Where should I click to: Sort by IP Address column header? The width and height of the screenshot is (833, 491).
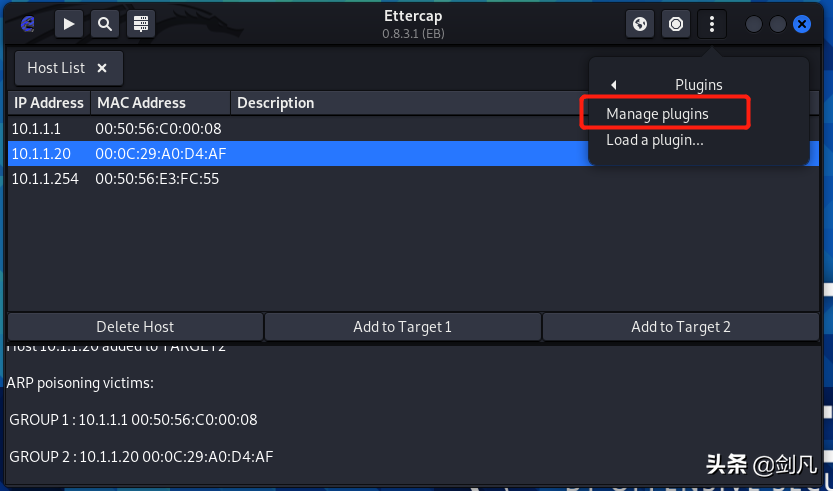(x=49, y=103)
